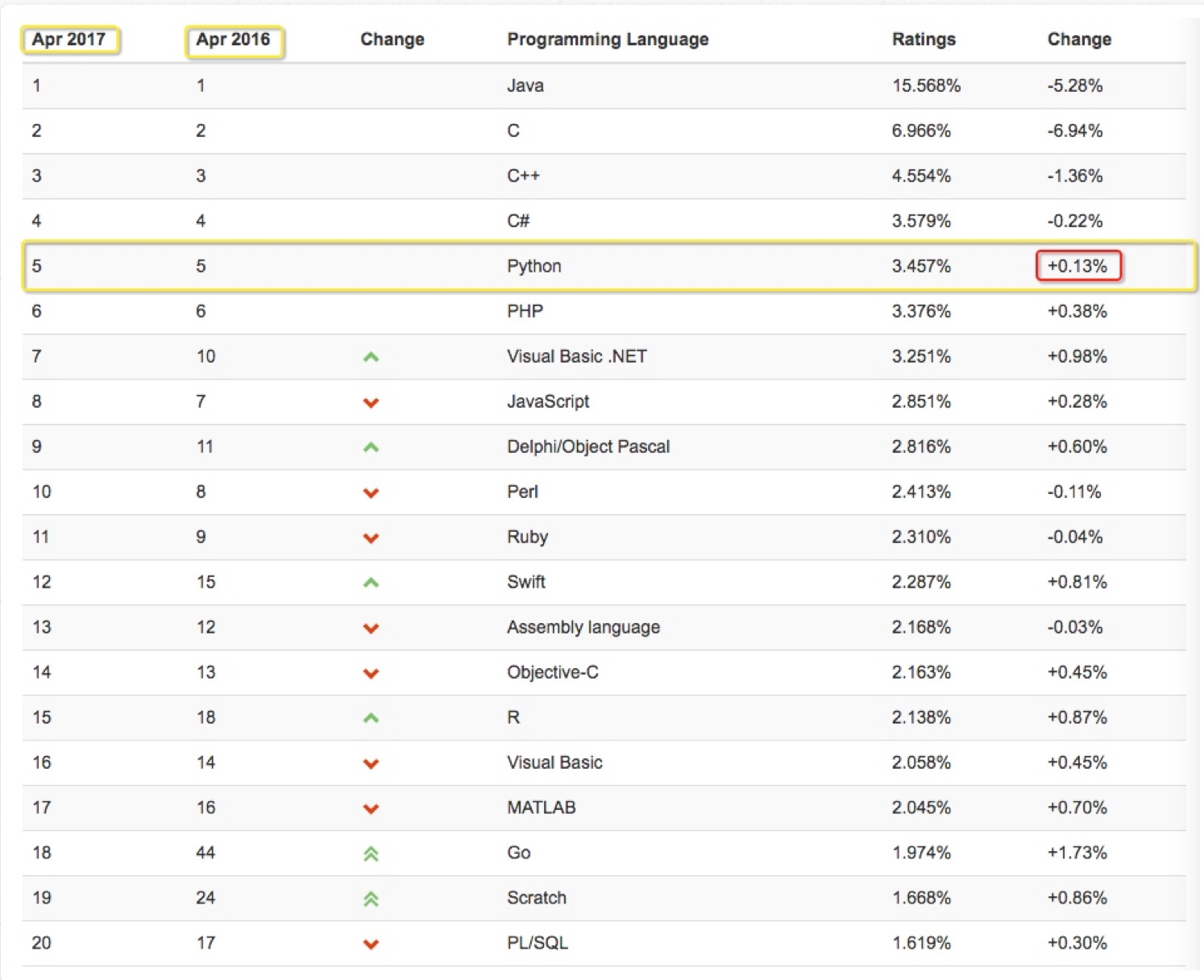Click the red arrow next to PL/SQL
Screen dimensions: 1204x980
point(372,944)
